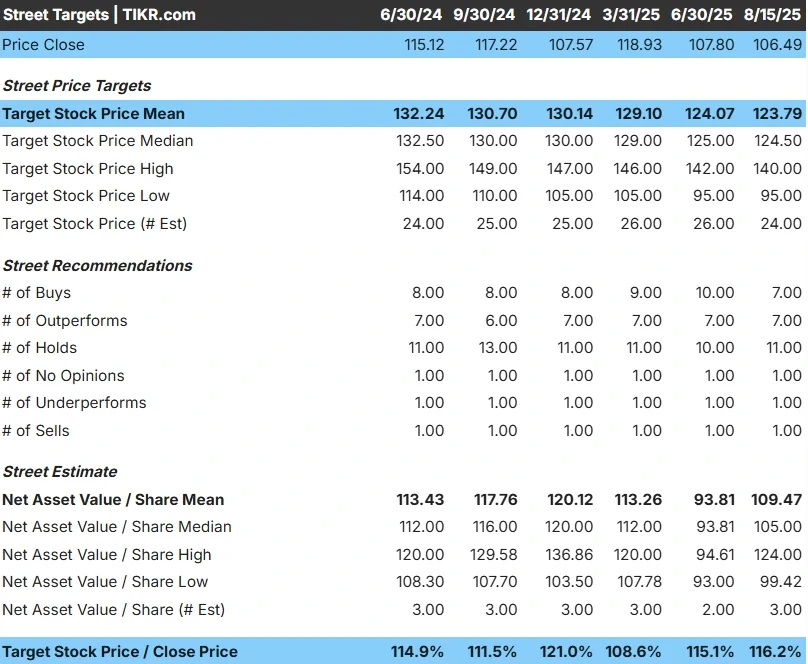Click 'Target Stock Price / Close Price' label

(x=120, y=652)
